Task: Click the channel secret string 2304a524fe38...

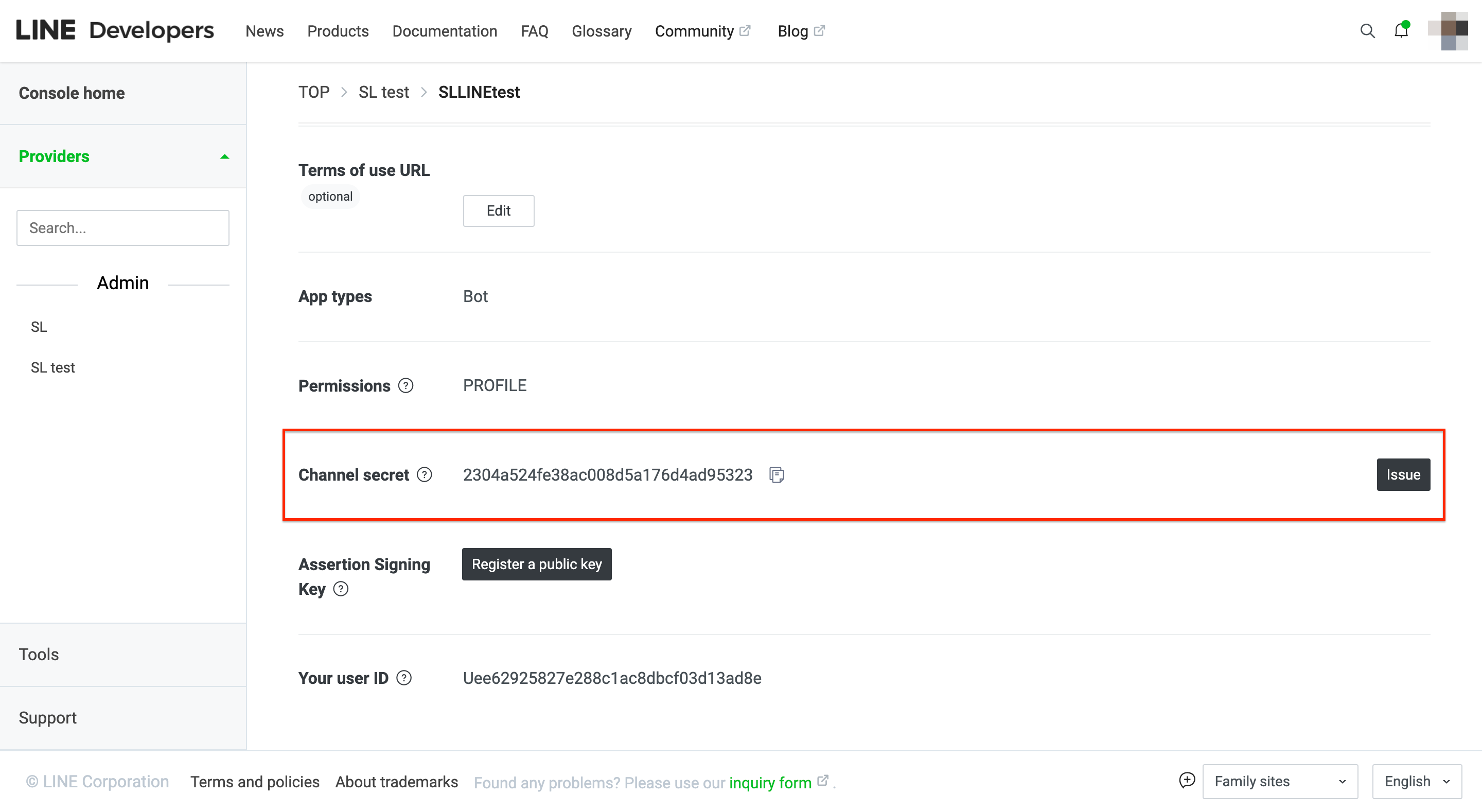Action: pyautogui.click(x=608, y=475)
